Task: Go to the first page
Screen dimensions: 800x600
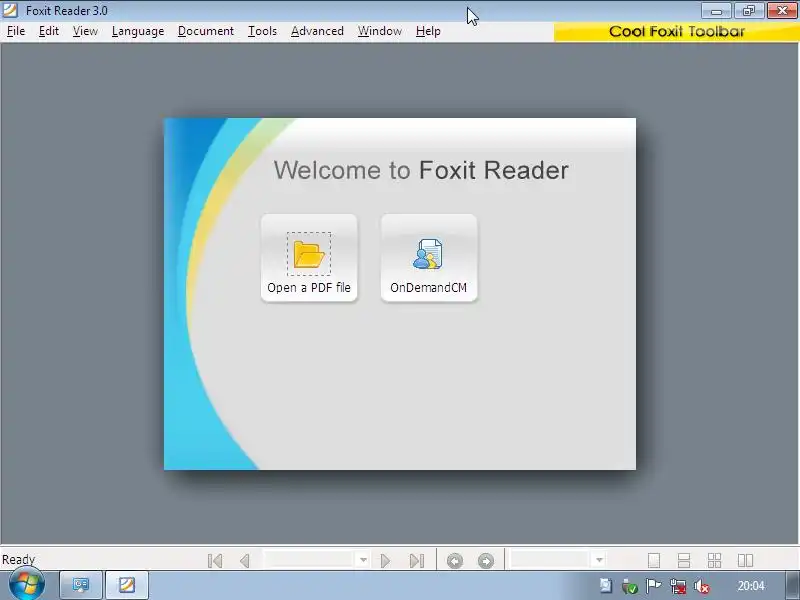Action: click(215, 561)
